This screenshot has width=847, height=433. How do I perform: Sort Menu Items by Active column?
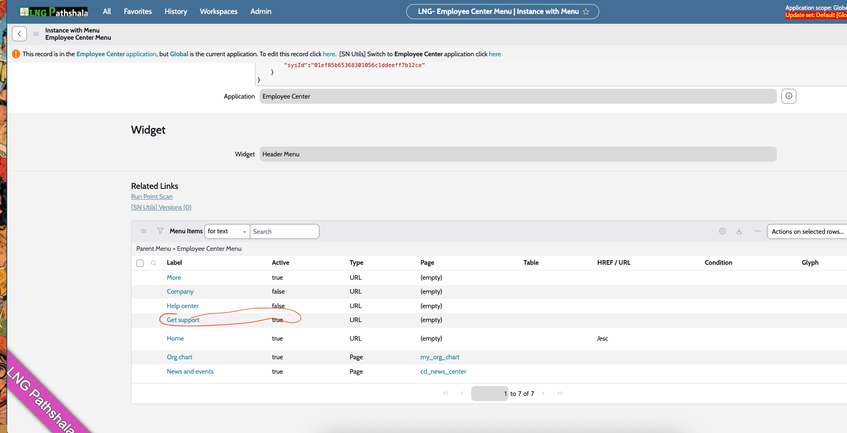[x=280, y=263]
